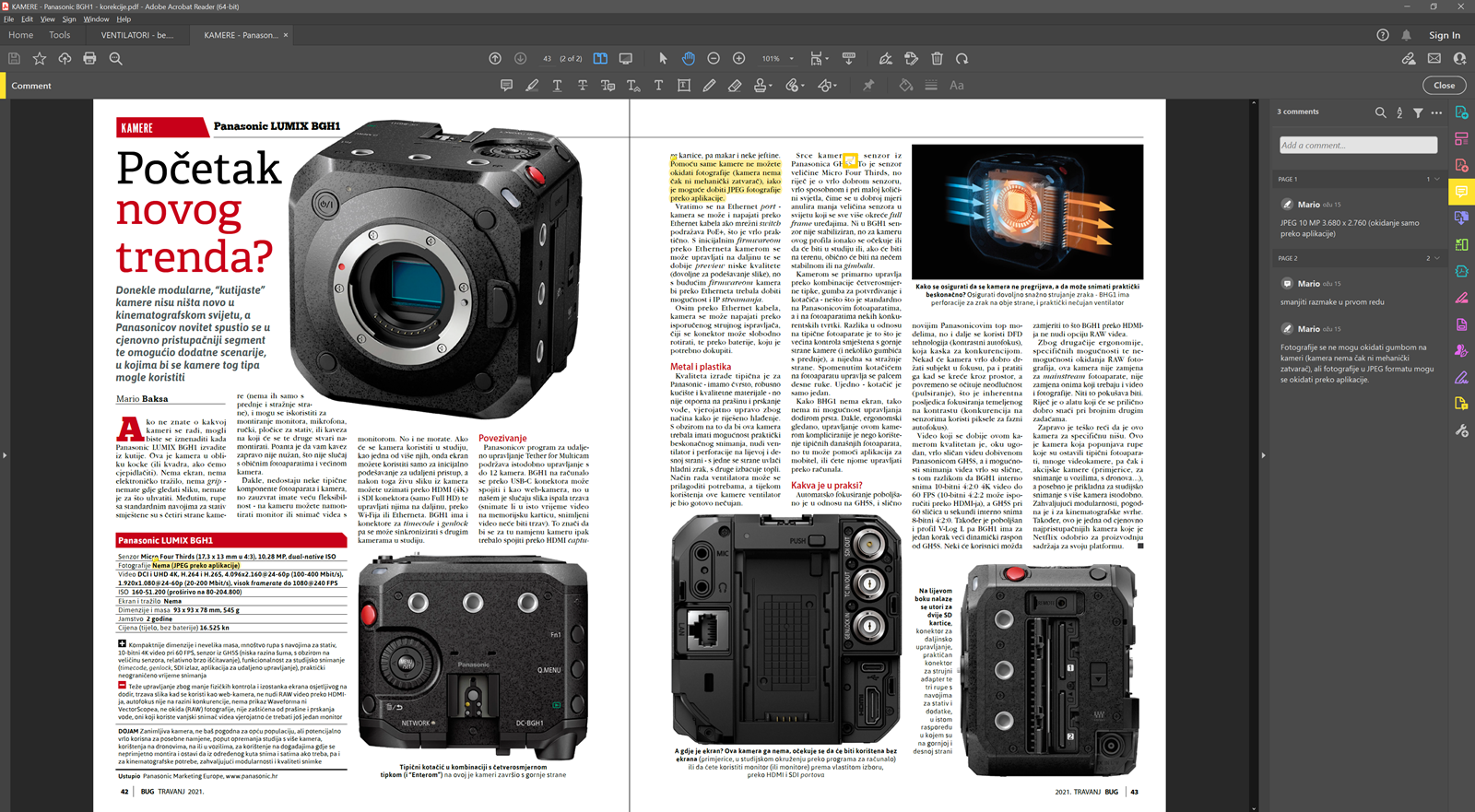Search comments in the comments panel
Screen dimensions: 1475x812
click(x=1380, y=112)
